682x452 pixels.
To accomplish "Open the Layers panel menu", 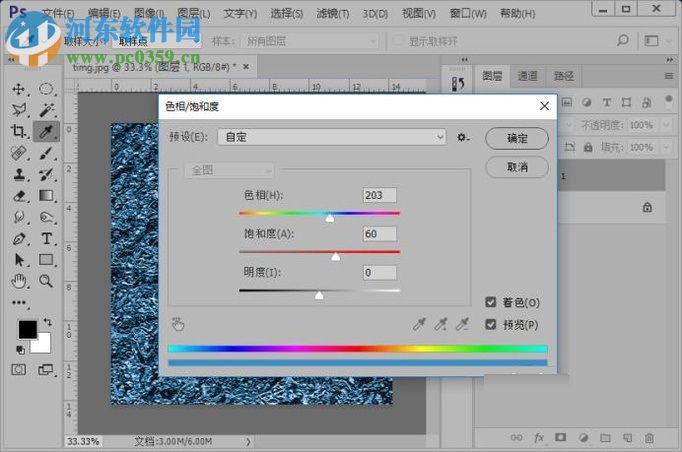I will pos(669,76).
